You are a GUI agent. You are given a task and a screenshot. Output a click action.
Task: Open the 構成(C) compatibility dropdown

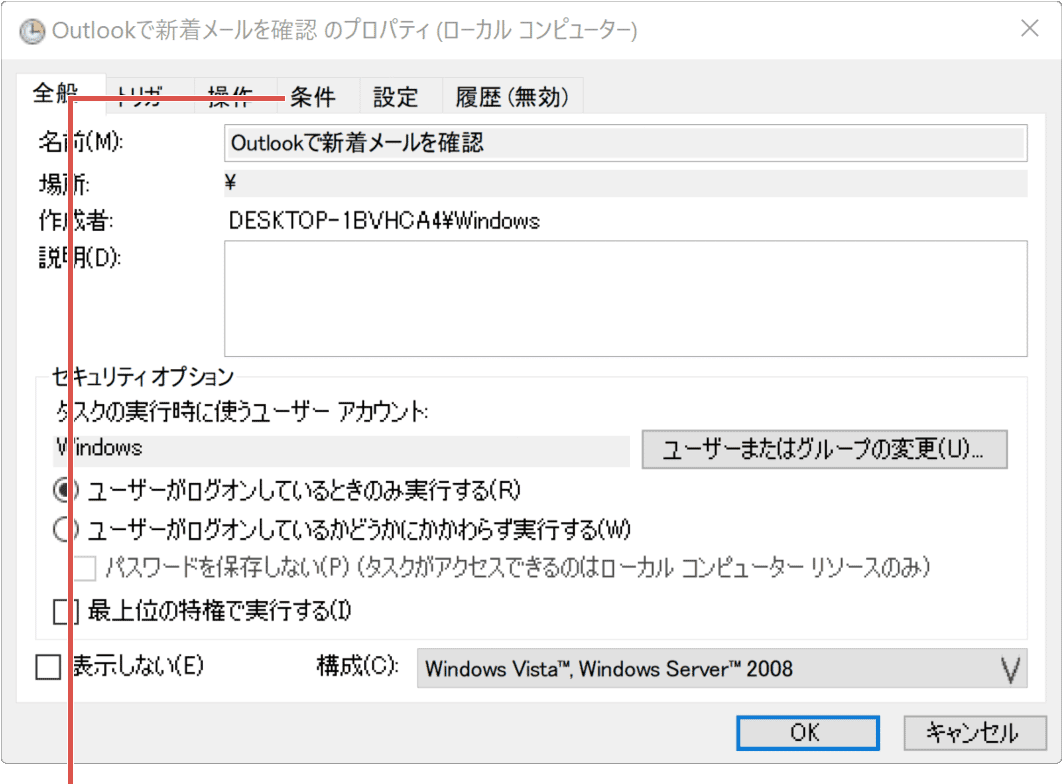point(720,668)
